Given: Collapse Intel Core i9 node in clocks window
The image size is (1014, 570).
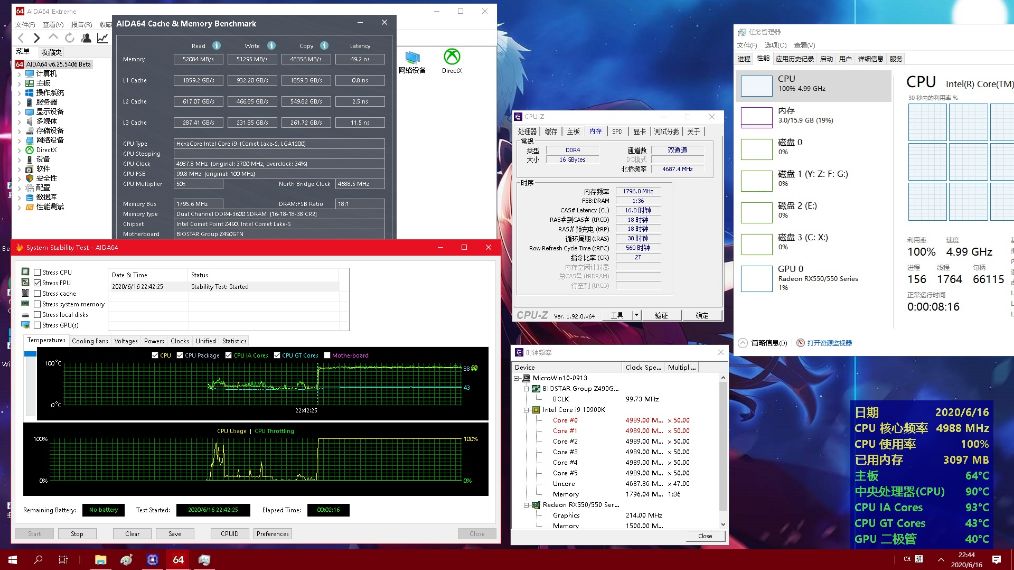Looking at the screenshot, I should tap(527, 410).
